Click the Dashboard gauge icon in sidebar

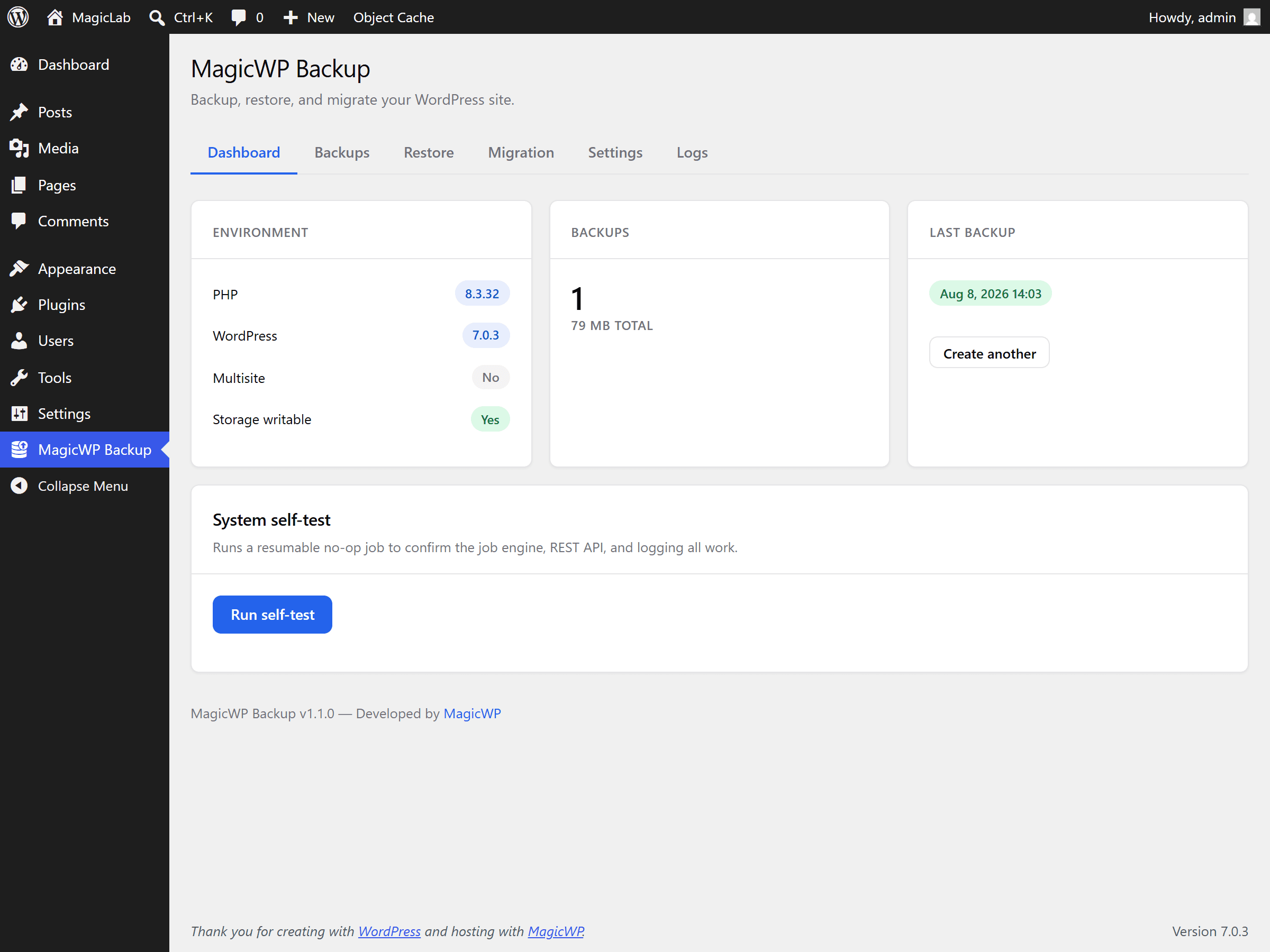coord(19,65)
